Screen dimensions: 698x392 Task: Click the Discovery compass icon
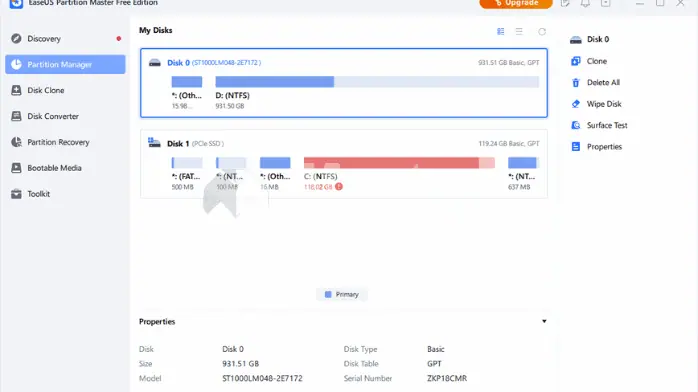tap(16, 39)
